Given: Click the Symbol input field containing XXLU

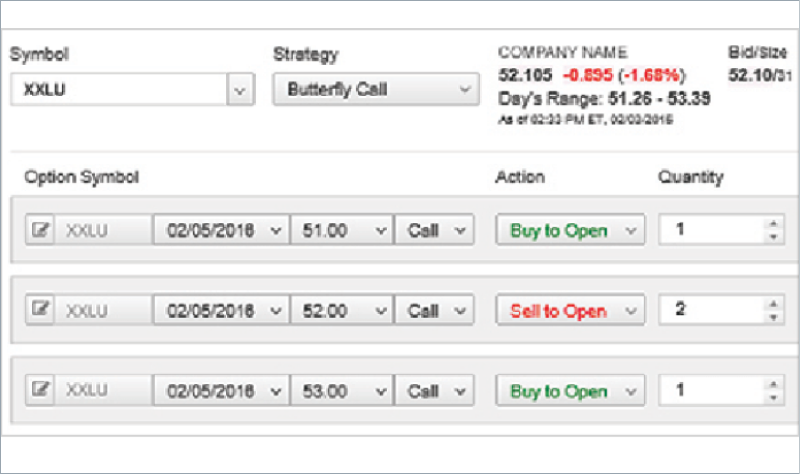Looking at the screenshot, I should (x=118, y=90).
